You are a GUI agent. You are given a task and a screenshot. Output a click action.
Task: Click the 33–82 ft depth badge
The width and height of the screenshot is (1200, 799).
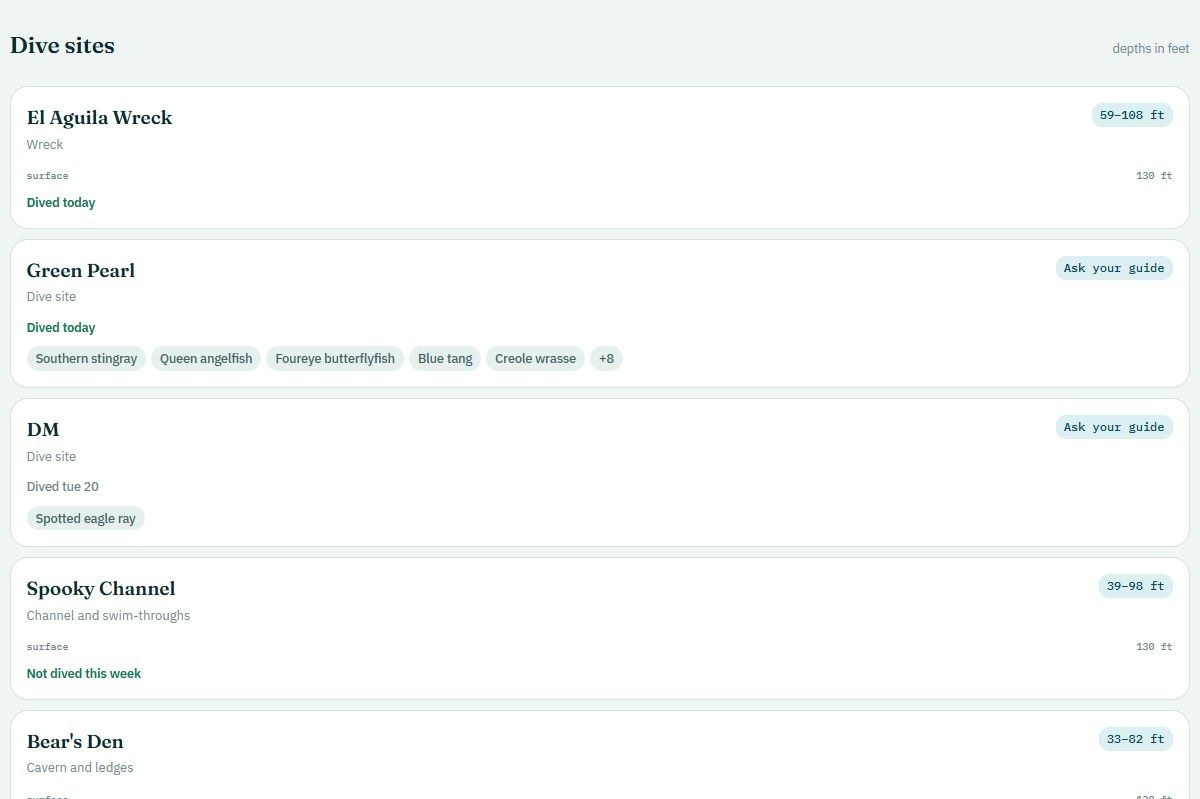[x=1136, y=739]
